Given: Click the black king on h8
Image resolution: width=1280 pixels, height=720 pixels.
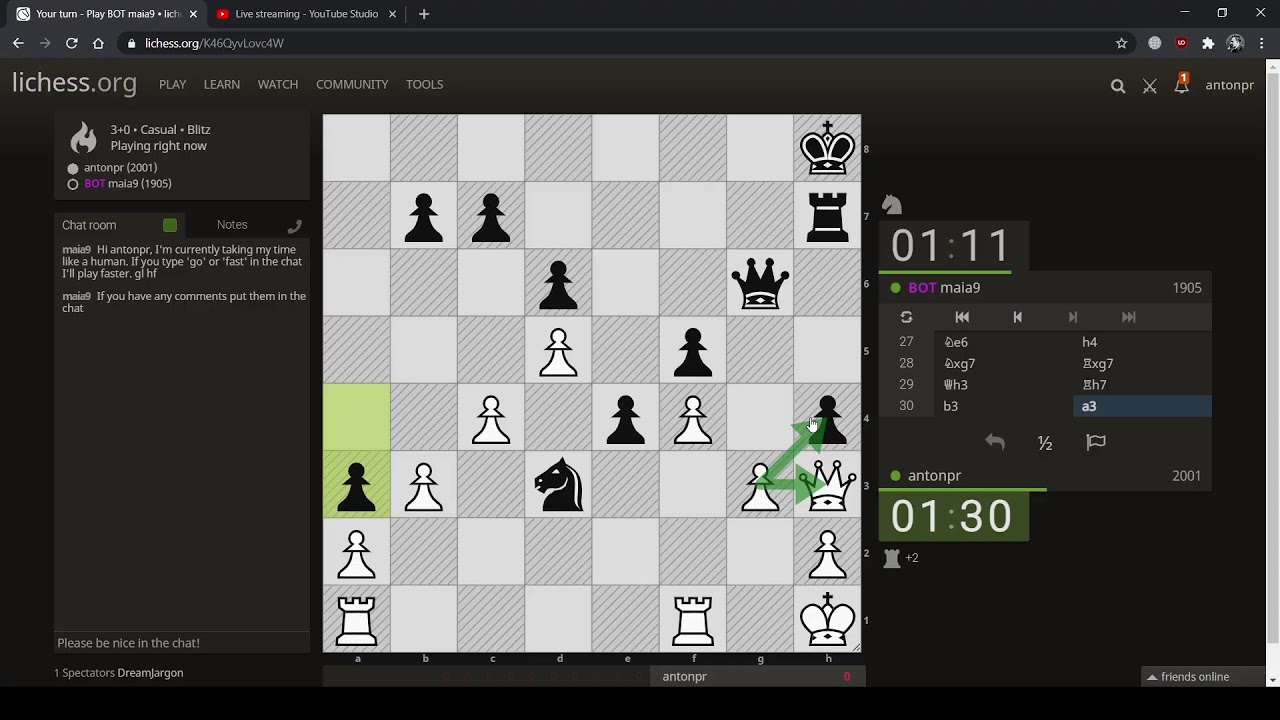Looking at the screenshot, I should pyautogui.click(x=827, y=149).
